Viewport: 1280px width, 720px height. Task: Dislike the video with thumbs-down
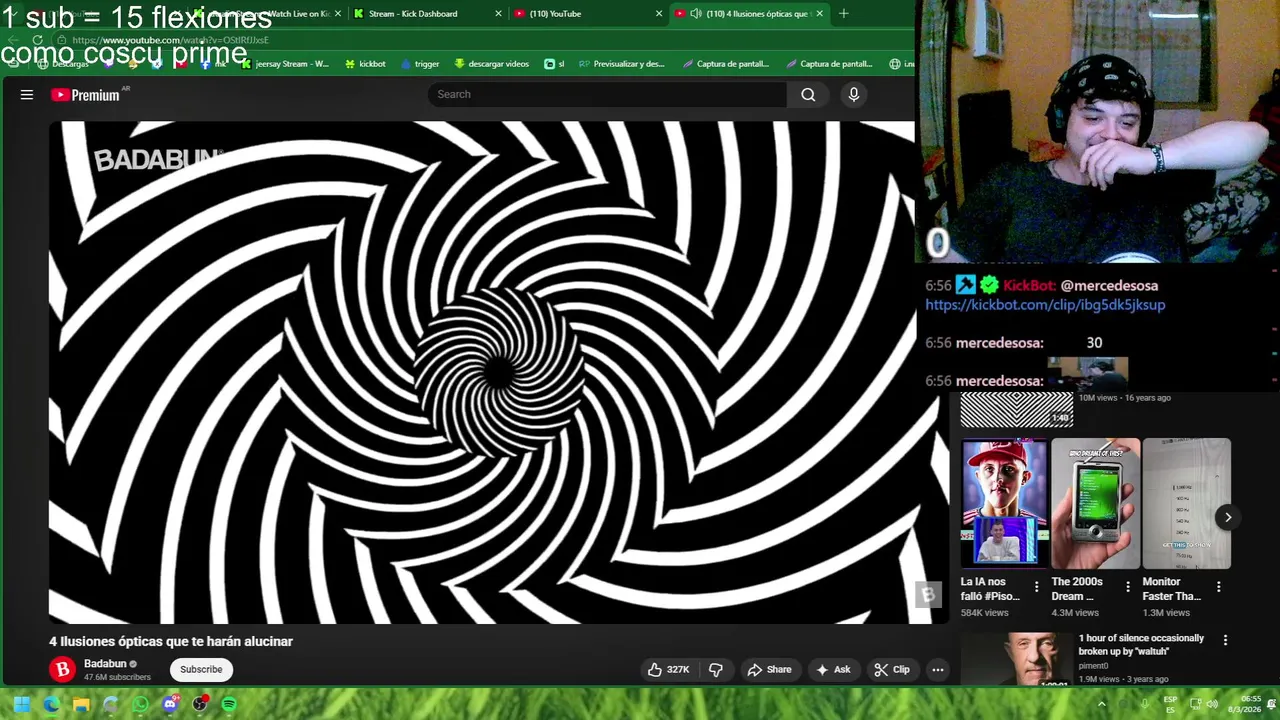click(716, 669)
